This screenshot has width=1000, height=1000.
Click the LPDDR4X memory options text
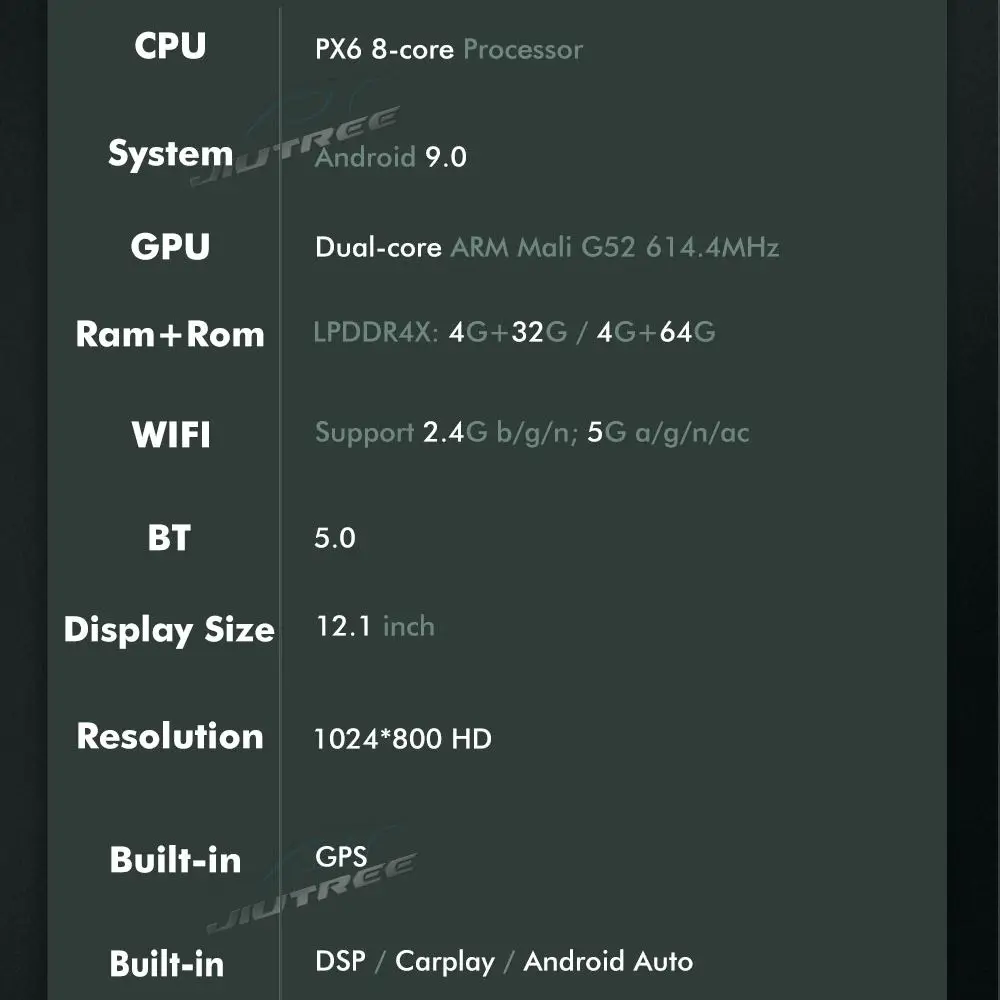tap(514, 333)
